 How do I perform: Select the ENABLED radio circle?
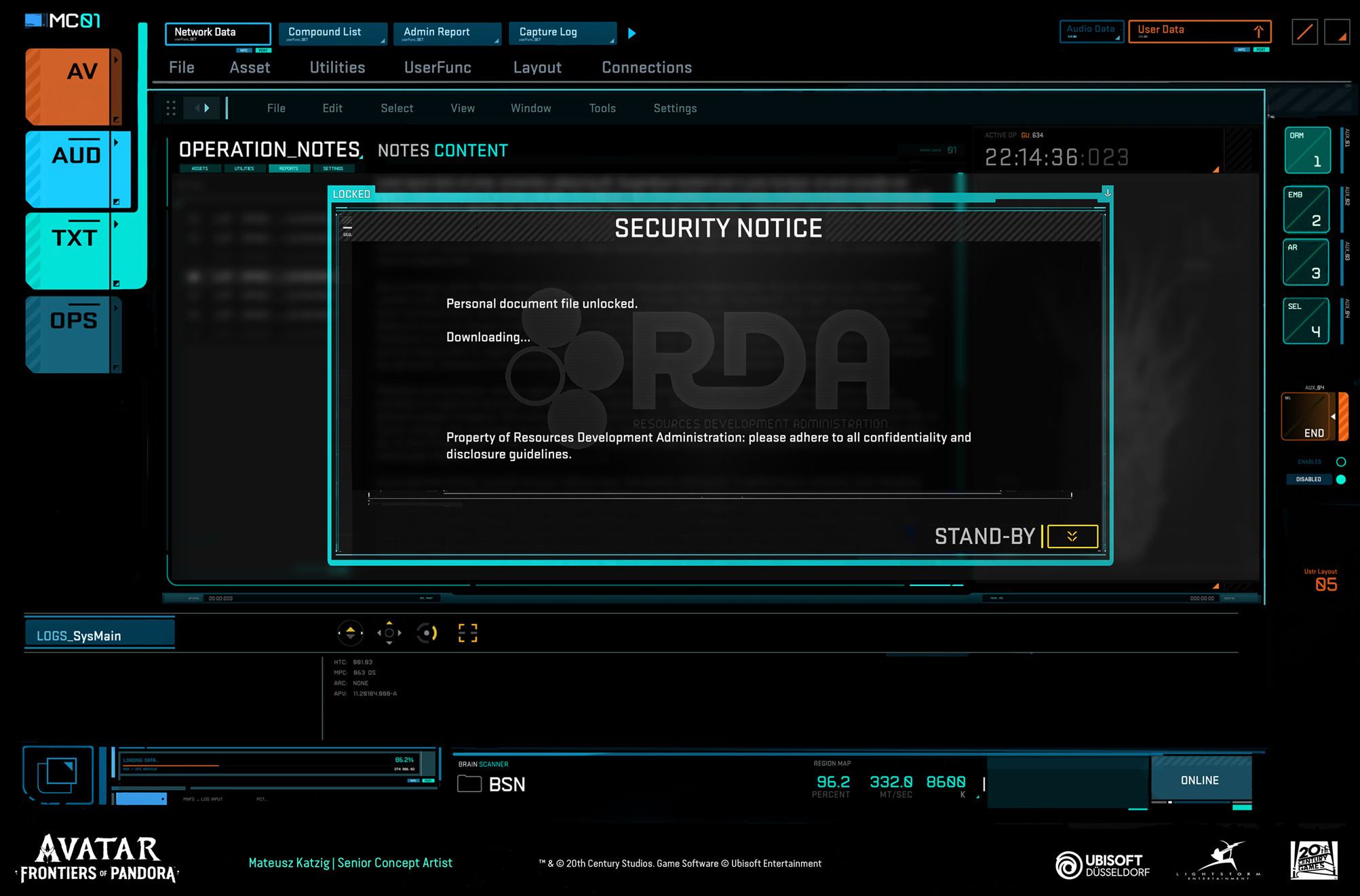pos(1340,462)
